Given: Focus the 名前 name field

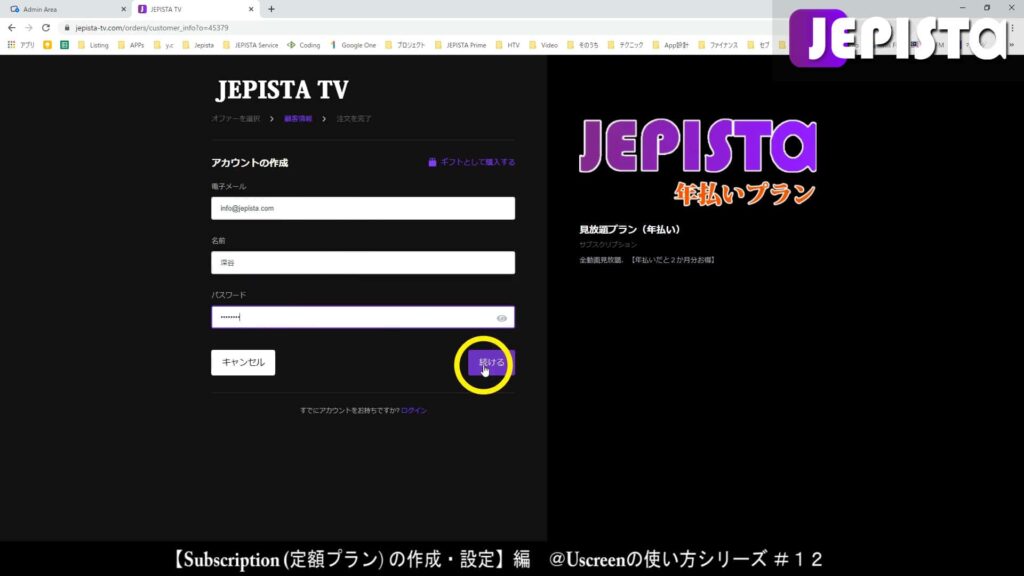Looking at the screenshot, I should click(363, 263).
